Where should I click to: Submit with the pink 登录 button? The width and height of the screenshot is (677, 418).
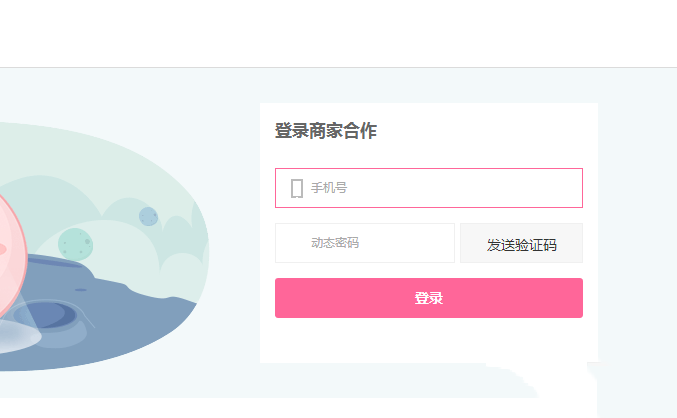(x=428, y=298)
